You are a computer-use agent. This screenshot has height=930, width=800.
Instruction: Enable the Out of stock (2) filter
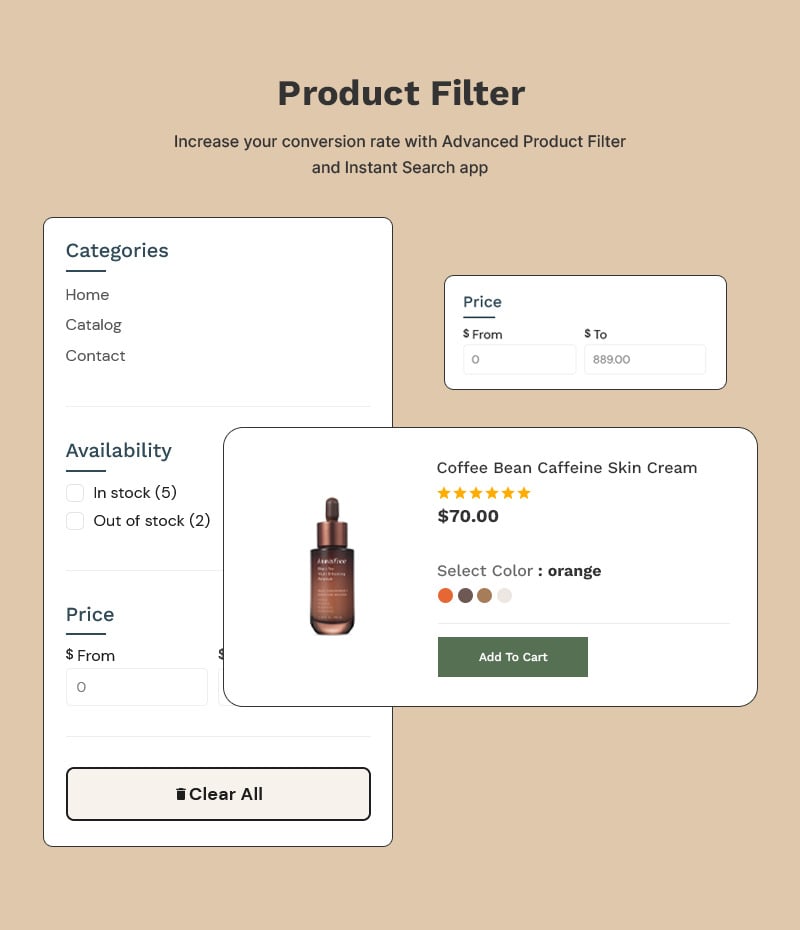coord(75,521)
